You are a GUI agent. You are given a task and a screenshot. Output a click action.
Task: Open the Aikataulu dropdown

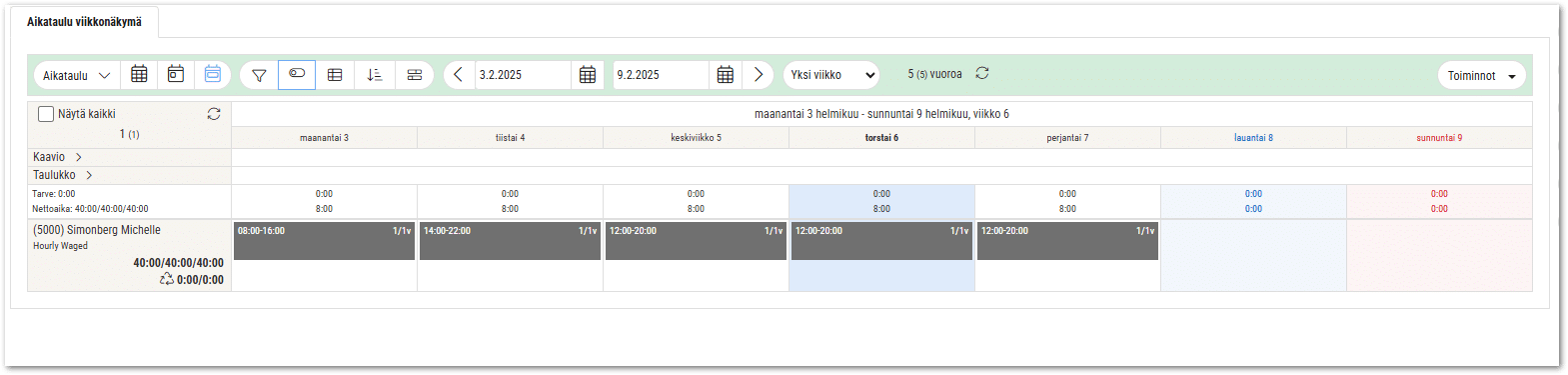(77, 75)
